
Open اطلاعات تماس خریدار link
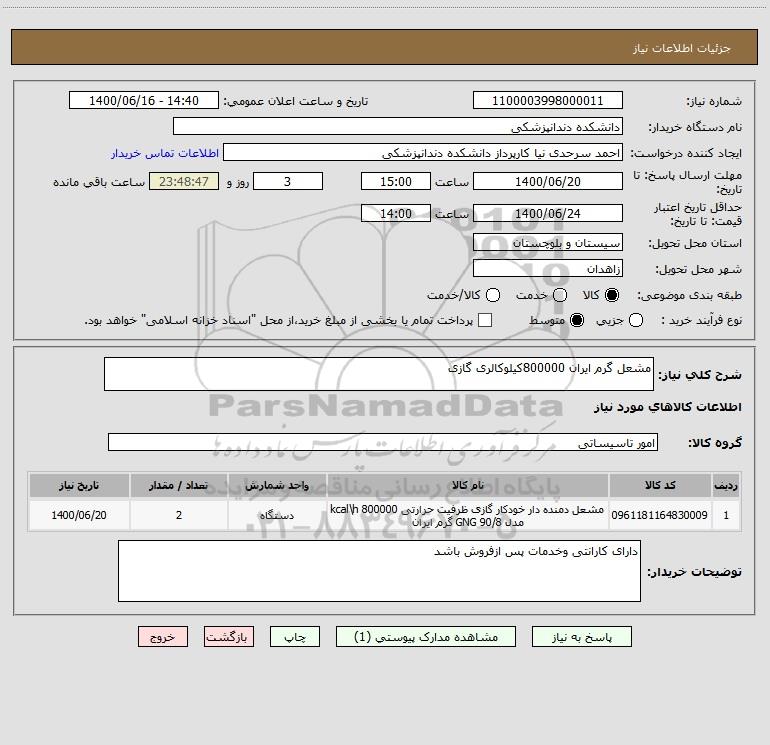point(165,153)
